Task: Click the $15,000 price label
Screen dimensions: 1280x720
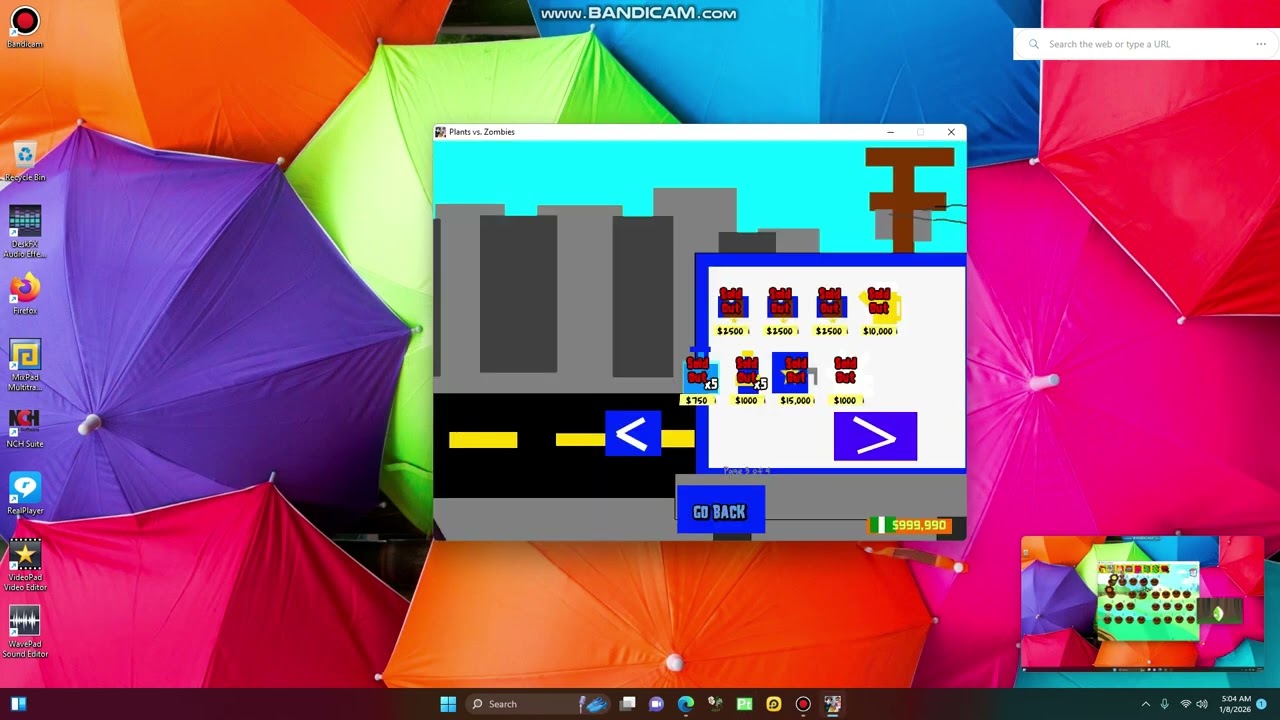Action: point(796,400)
